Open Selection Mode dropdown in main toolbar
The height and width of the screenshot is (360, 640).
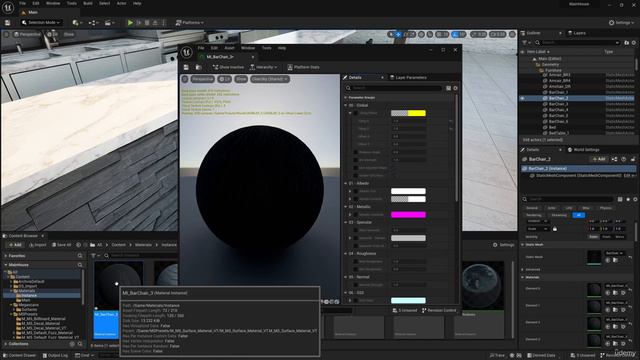pyautogui.click(x=41, y=23)
